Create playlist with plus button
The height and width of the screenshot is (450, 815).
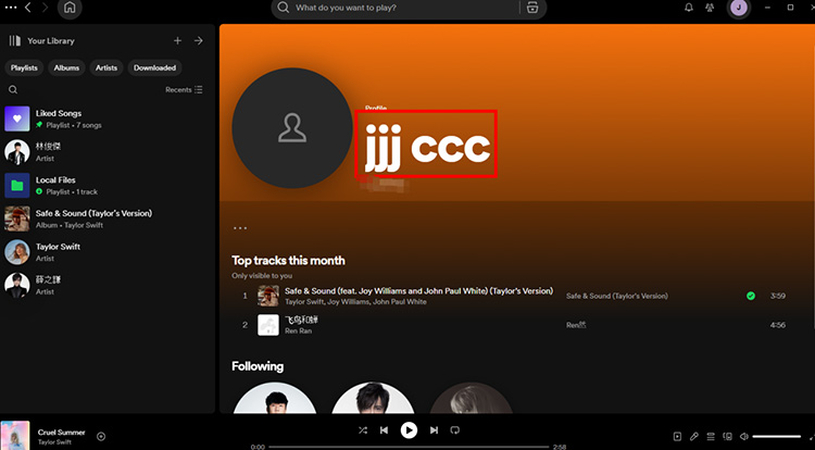pos(178,41)
